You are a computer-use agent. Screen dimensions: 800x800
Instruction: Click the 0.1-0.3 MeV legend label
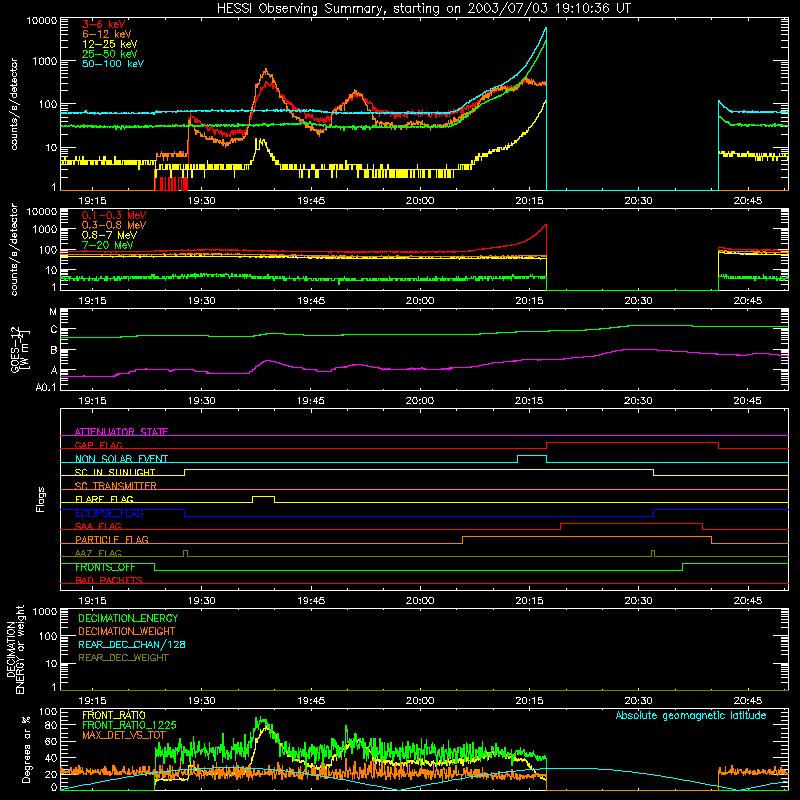pyautogui.click(x=114, y=215)
